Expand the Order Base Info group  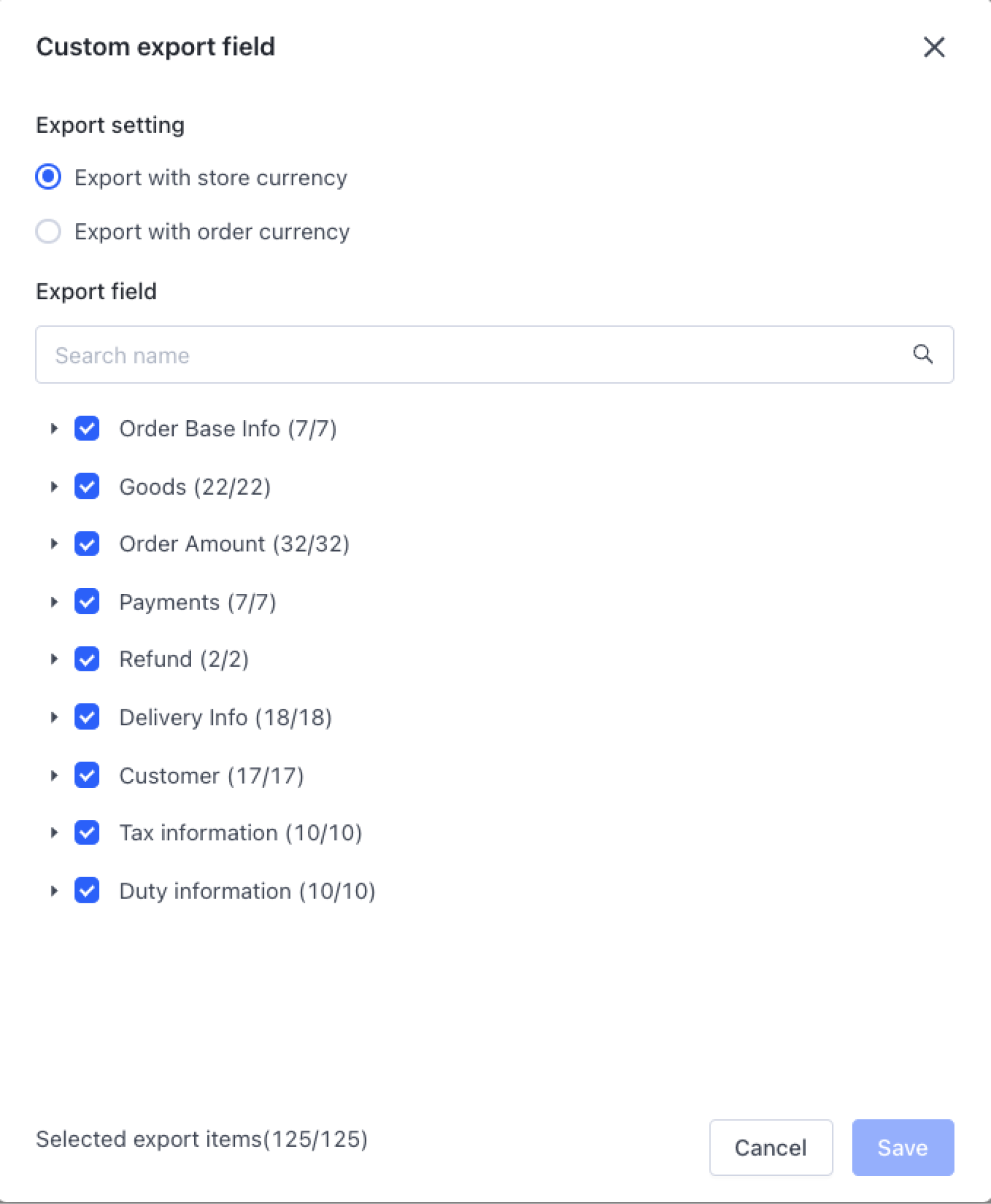(x=54, y=428)
